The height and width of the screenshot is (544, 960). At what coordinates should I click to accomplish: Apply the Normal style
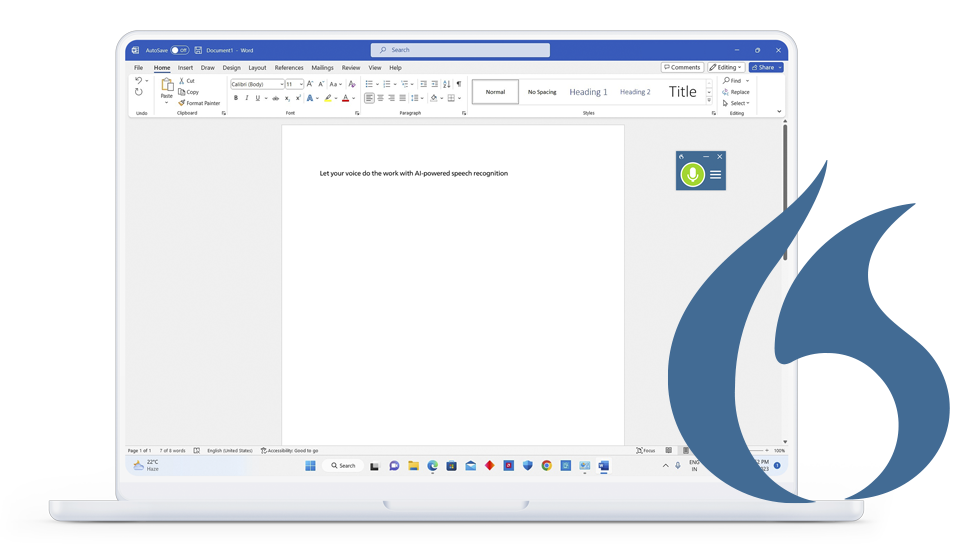(495, 92)
